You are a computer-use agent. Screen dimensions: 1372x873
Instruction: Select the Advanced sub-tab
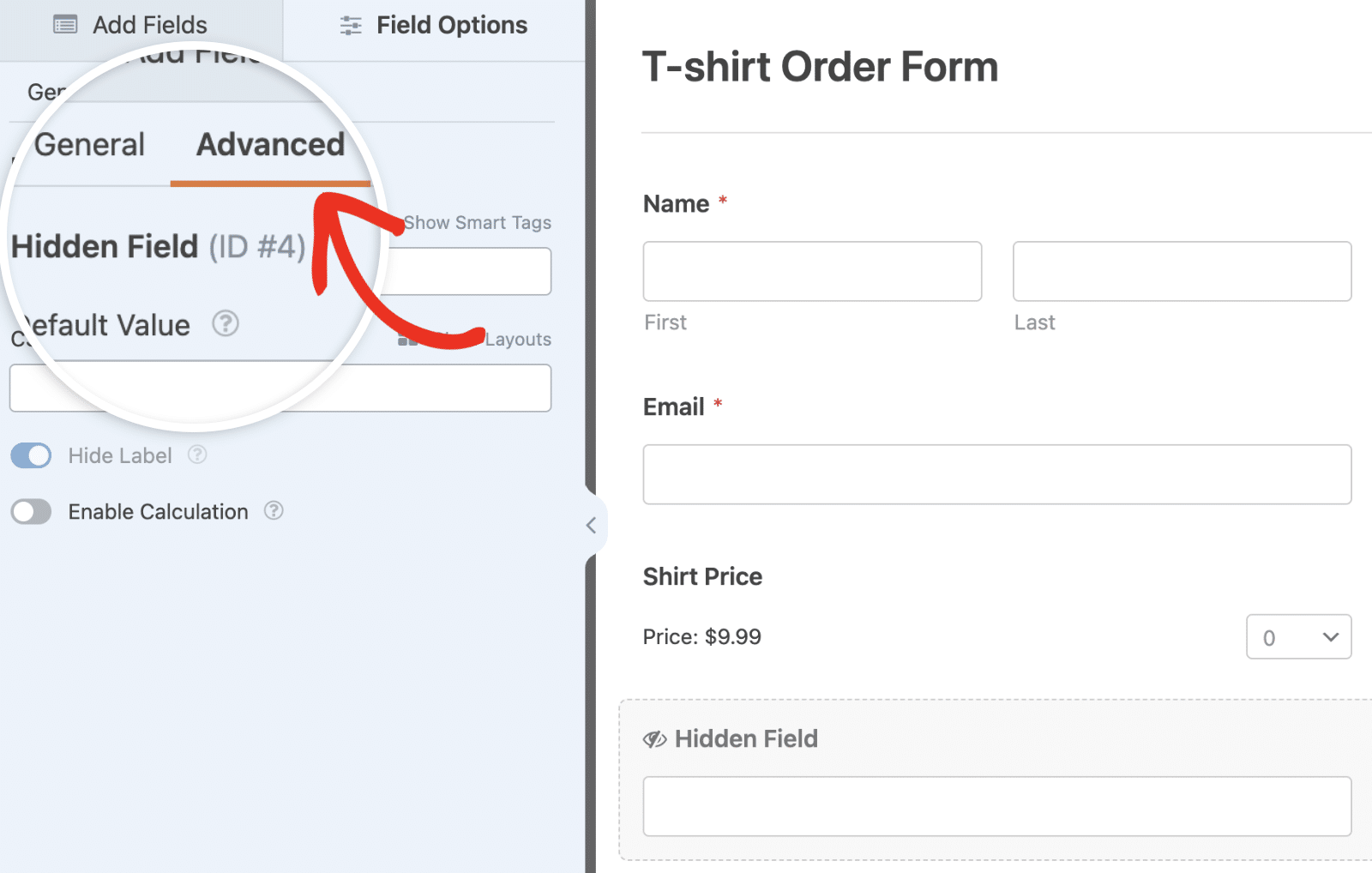click(x=271, y=145)
